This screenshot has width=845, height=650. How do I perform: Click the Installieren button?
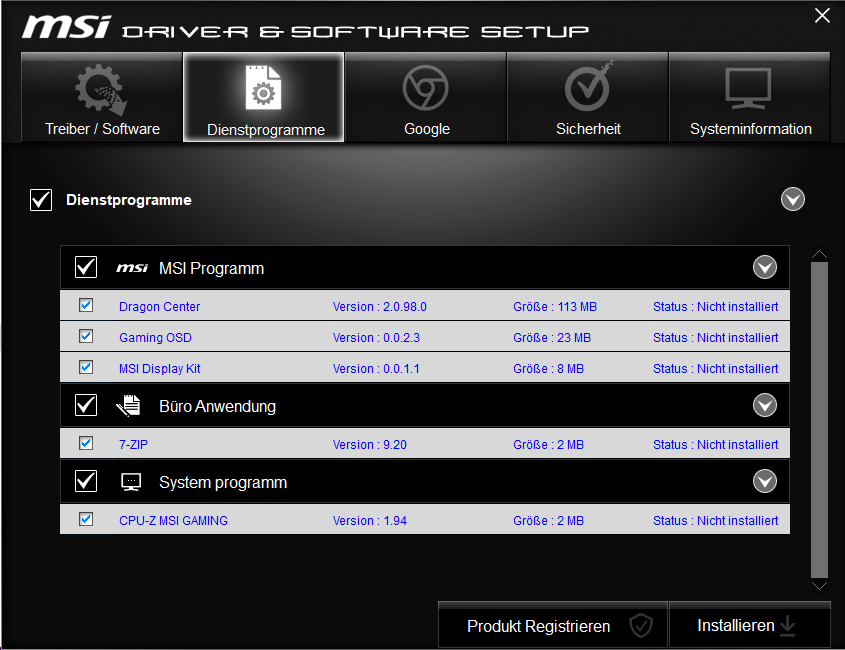[x=750, y=625]
